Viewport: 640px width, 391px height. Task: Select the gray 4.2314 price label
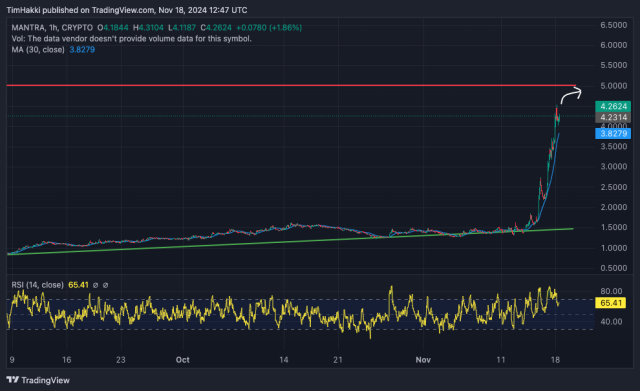613,118
